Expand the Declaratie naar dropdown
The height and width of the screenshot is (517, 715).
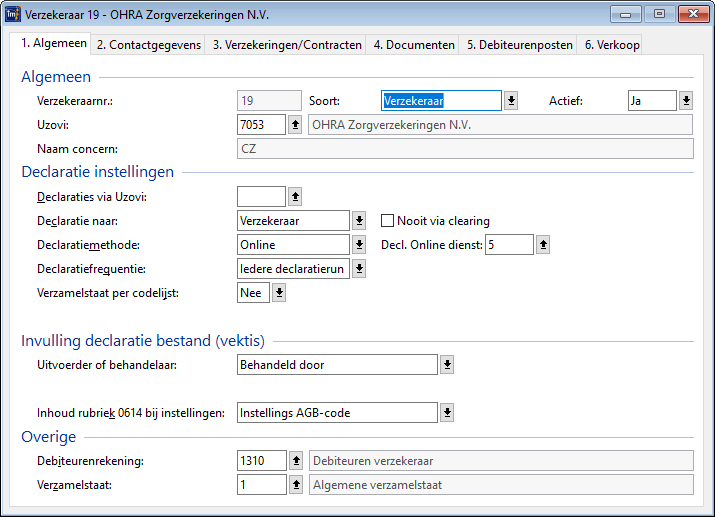(x=359, y=221)
